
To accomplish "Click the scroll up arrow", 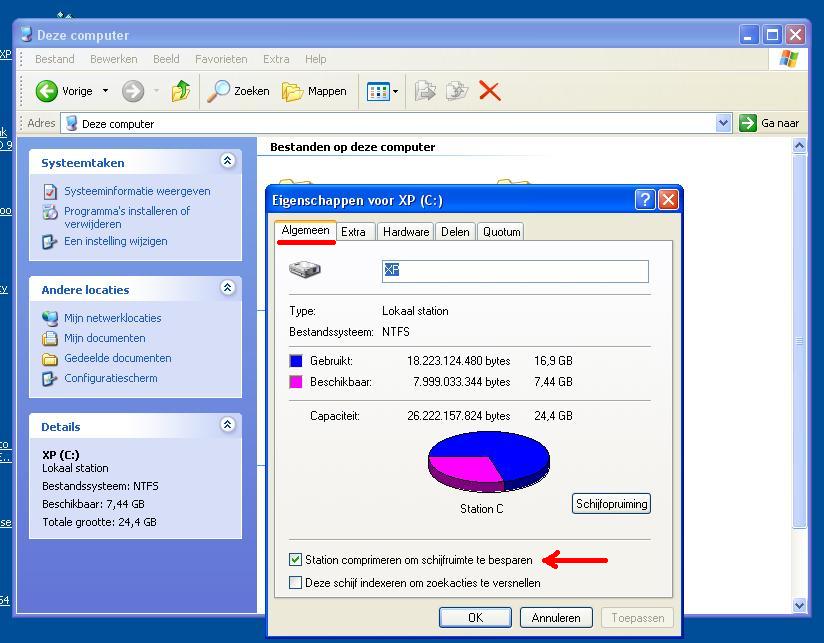I will (799, 146).
